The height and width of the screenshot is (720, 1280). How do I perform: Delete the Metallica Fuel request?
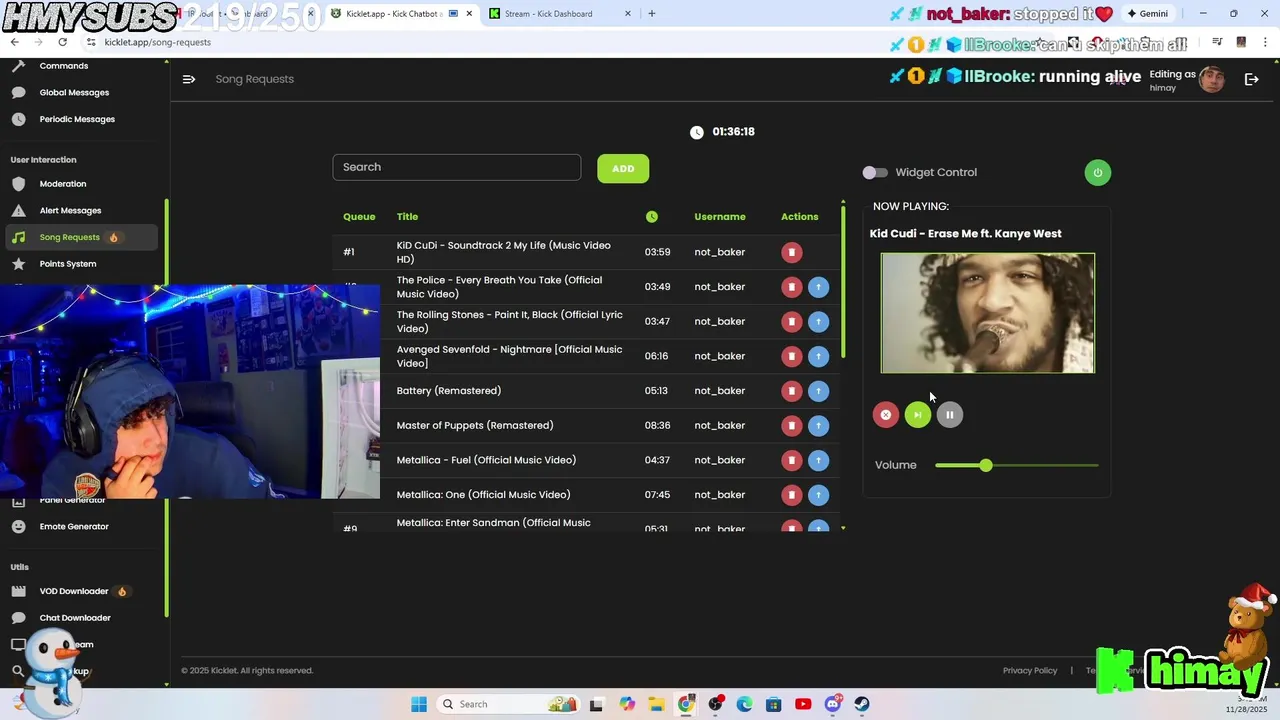click(x=791, y=460)
